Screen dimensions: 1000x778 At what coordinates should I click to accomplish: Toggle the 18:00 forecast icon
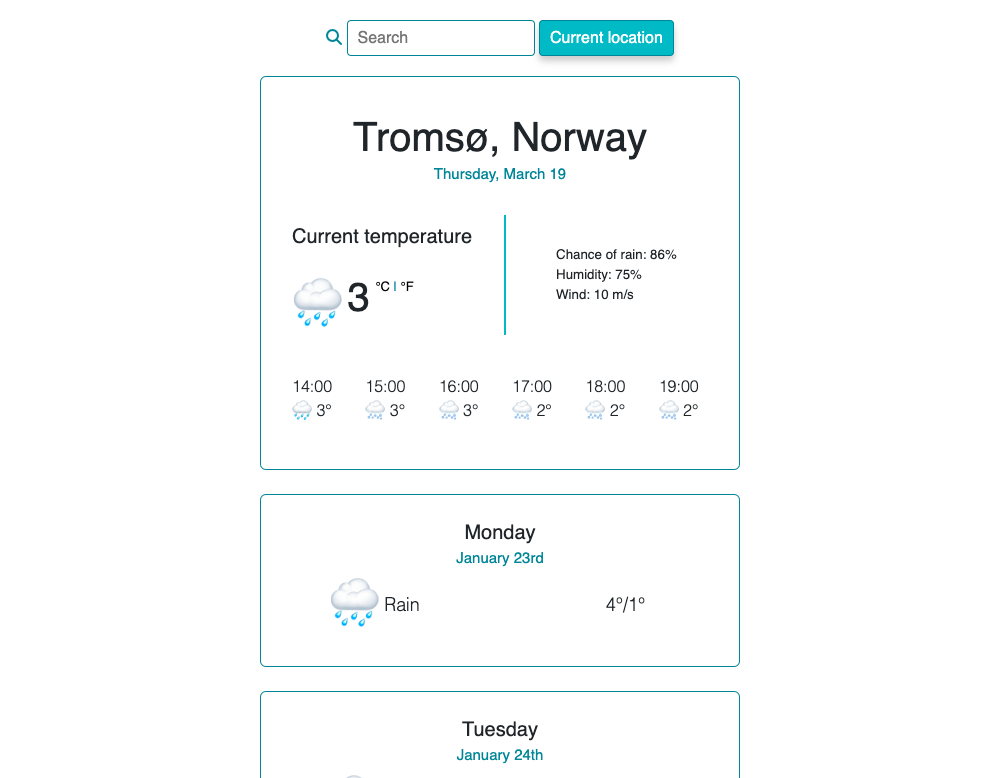pos(594,409)
